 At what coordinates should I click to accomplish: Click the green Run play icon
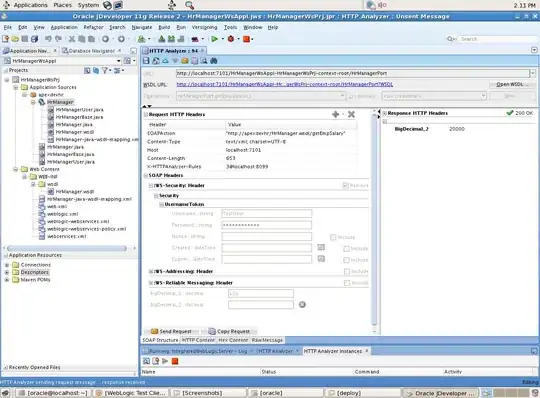[x=214, y=39]
